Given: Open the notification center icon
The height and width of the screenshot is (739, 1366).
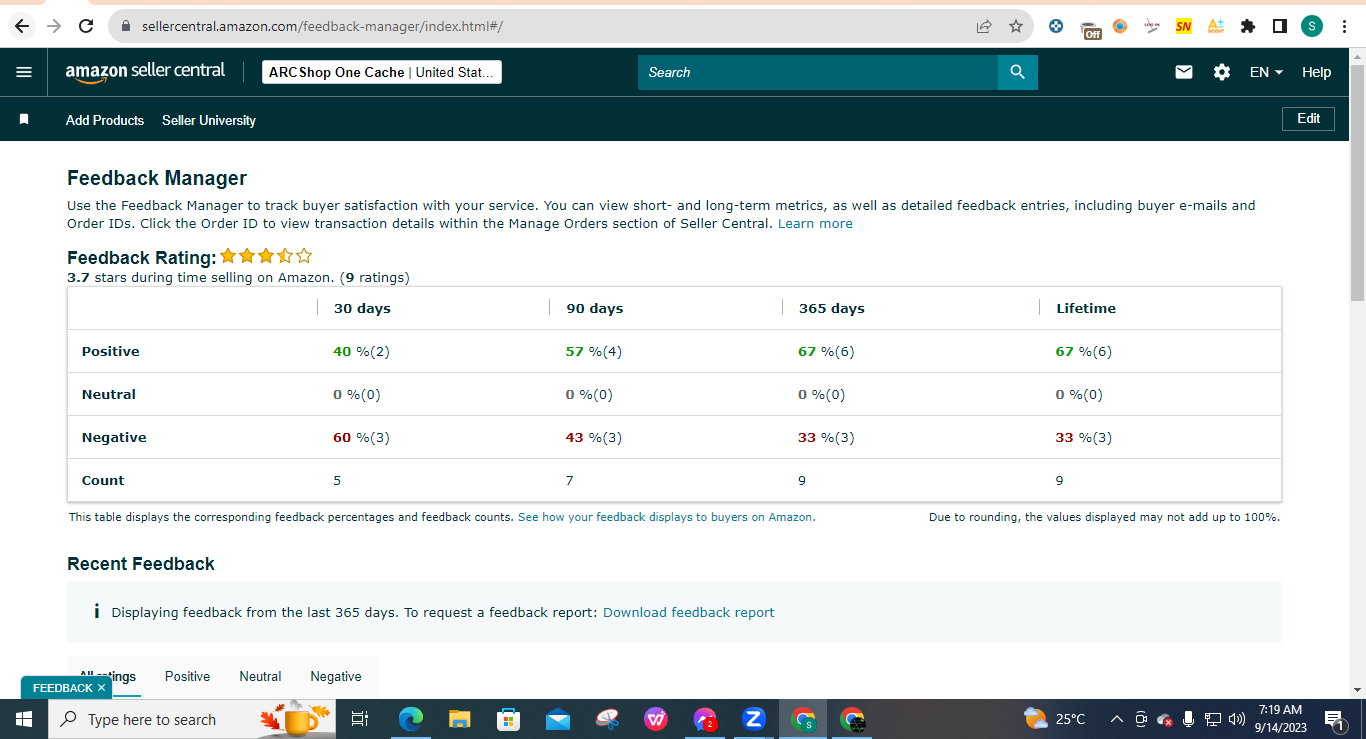Looking at the screenshot, I should [x=1334, y=719].
